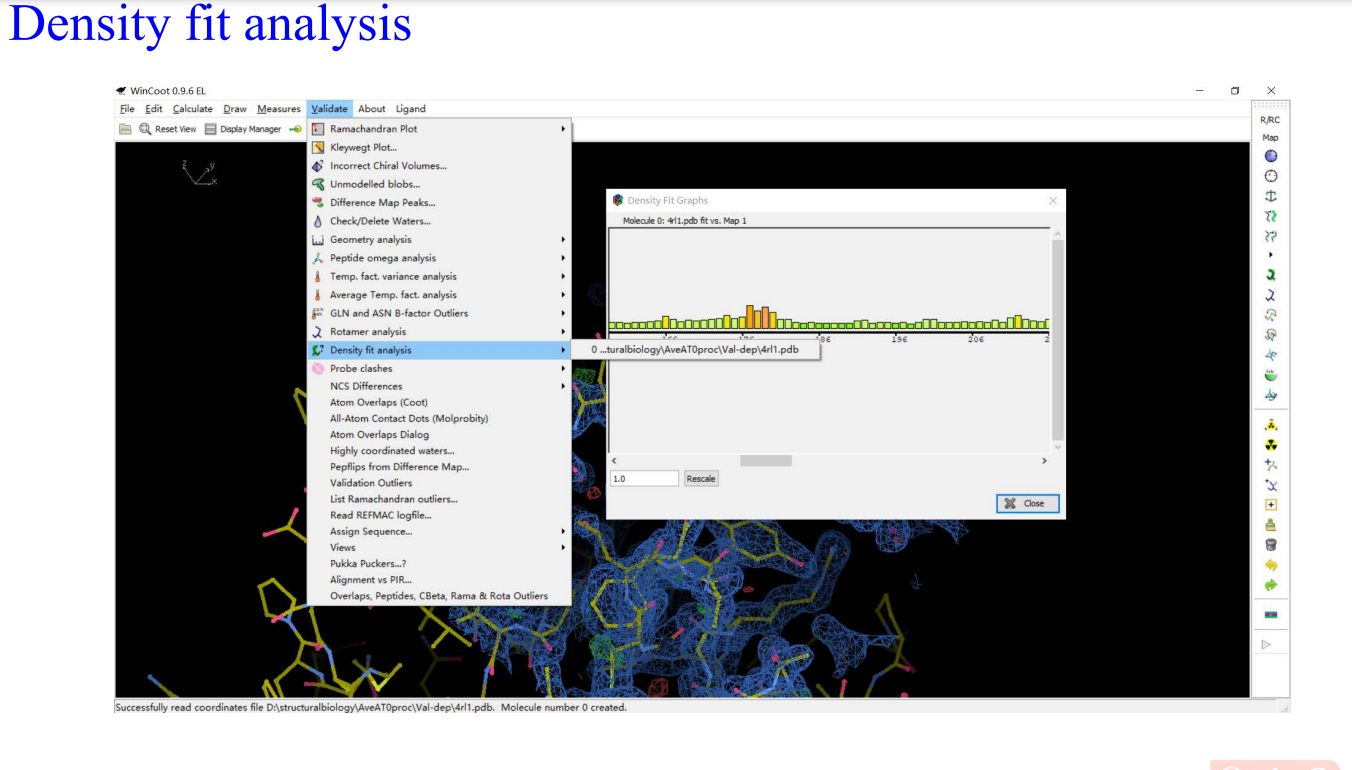
Task: Open the Draw menu
Action: [x=235, y=109]
